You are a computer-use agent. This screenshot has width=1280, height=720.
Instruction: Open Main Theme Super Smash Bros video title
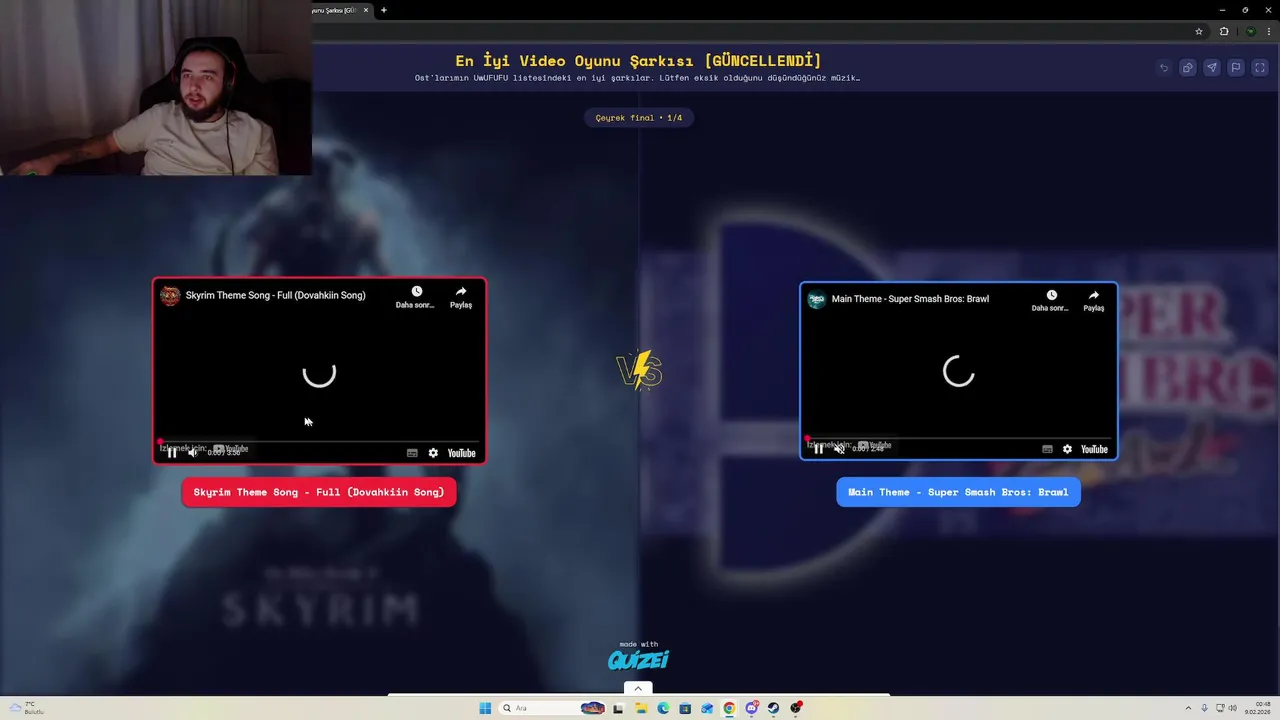point(910,299)
